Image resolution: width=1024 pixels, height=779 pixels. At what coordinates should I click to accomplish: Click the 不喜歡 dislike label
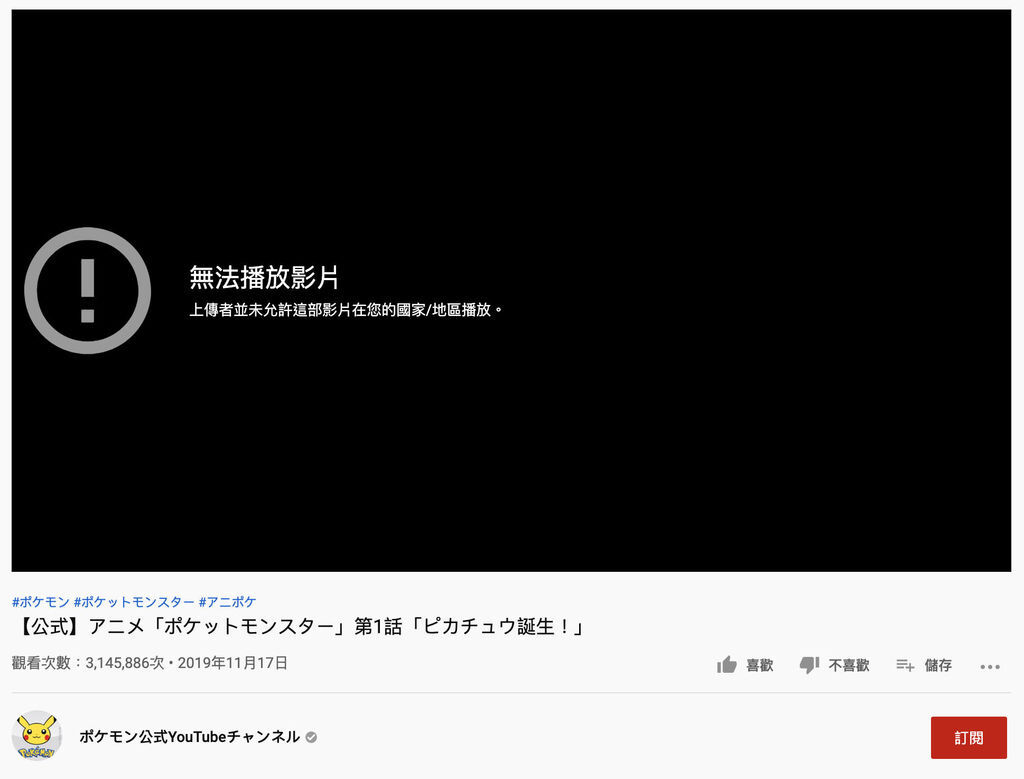click(x=849, y=665)
